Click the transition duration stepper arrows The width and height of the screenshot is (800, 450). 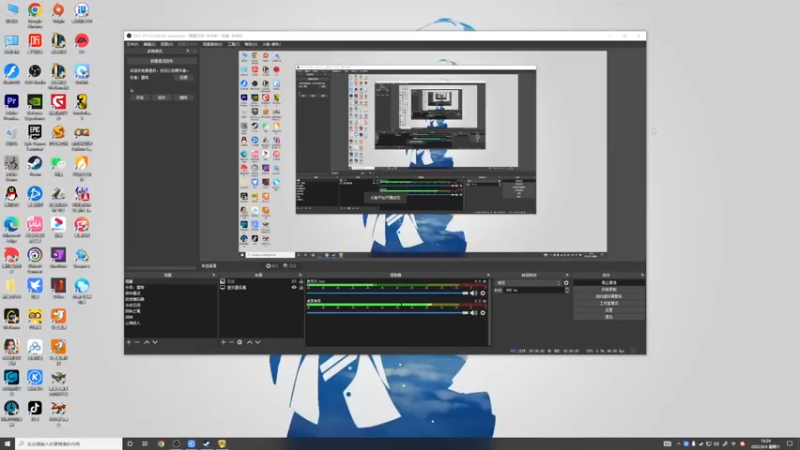[x=567, y=290]
